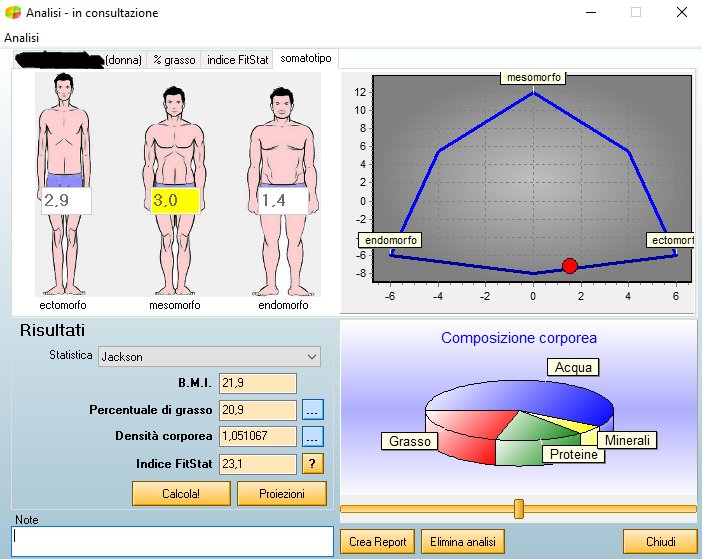Open Proiezioni button

coord(282,494)
